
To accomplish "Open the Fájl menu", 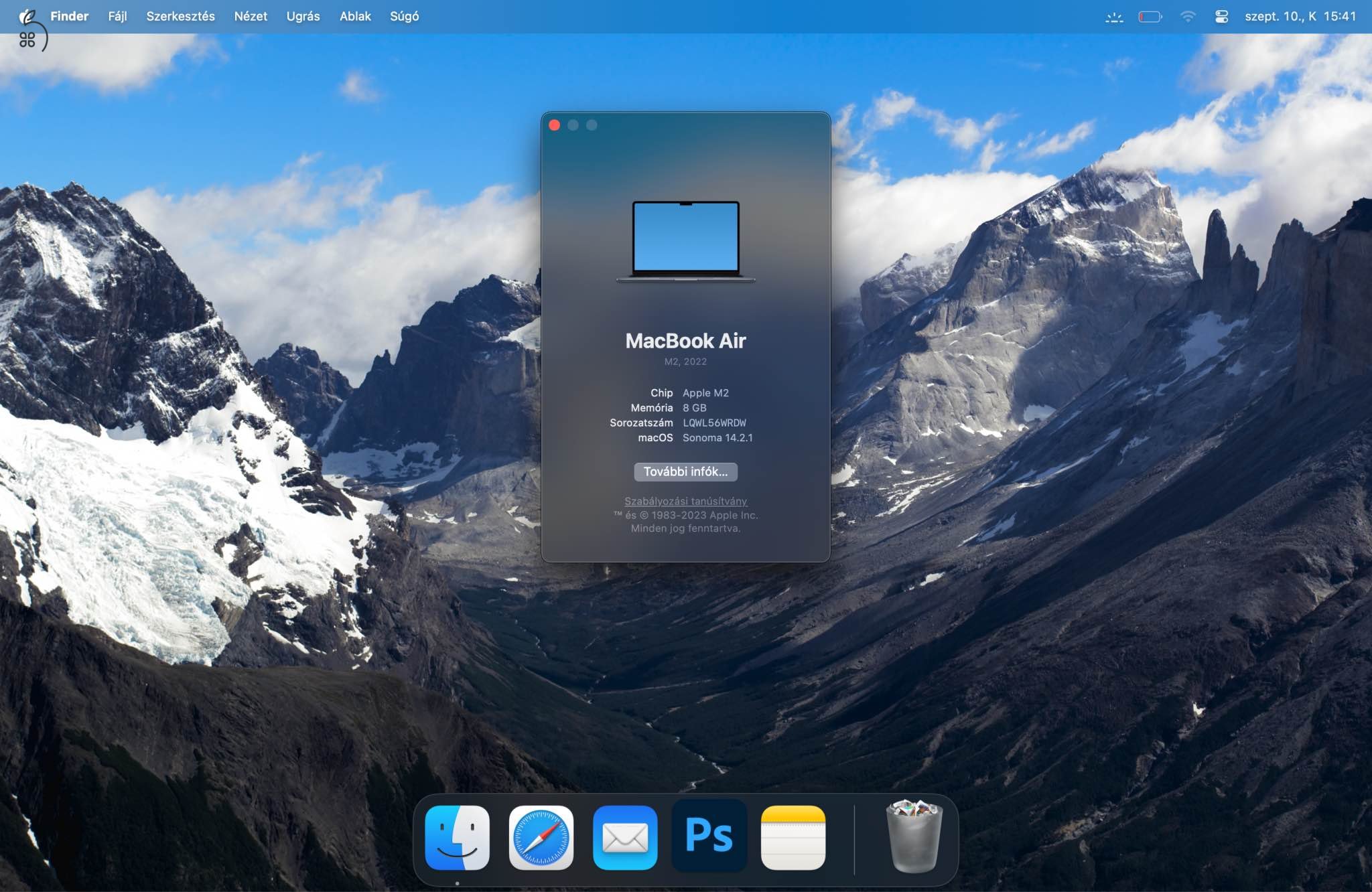I will coord(117,16).
